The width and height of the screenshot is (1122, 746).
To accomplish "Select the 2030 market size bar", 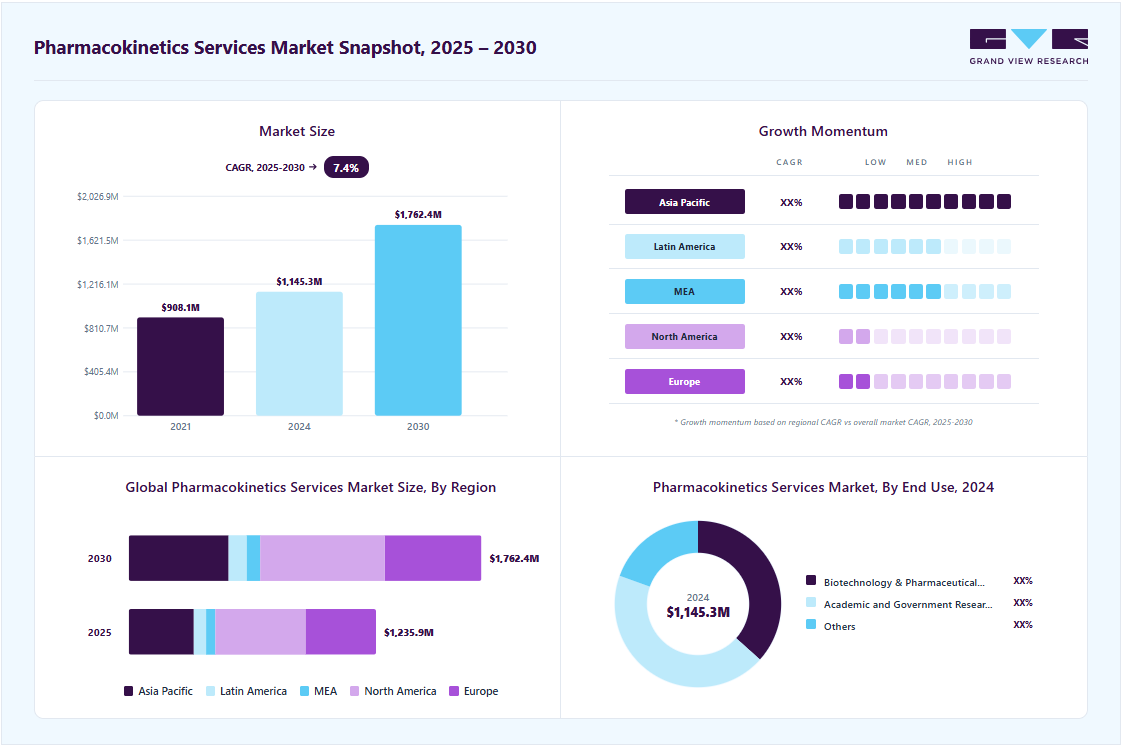I will point(418,320).
